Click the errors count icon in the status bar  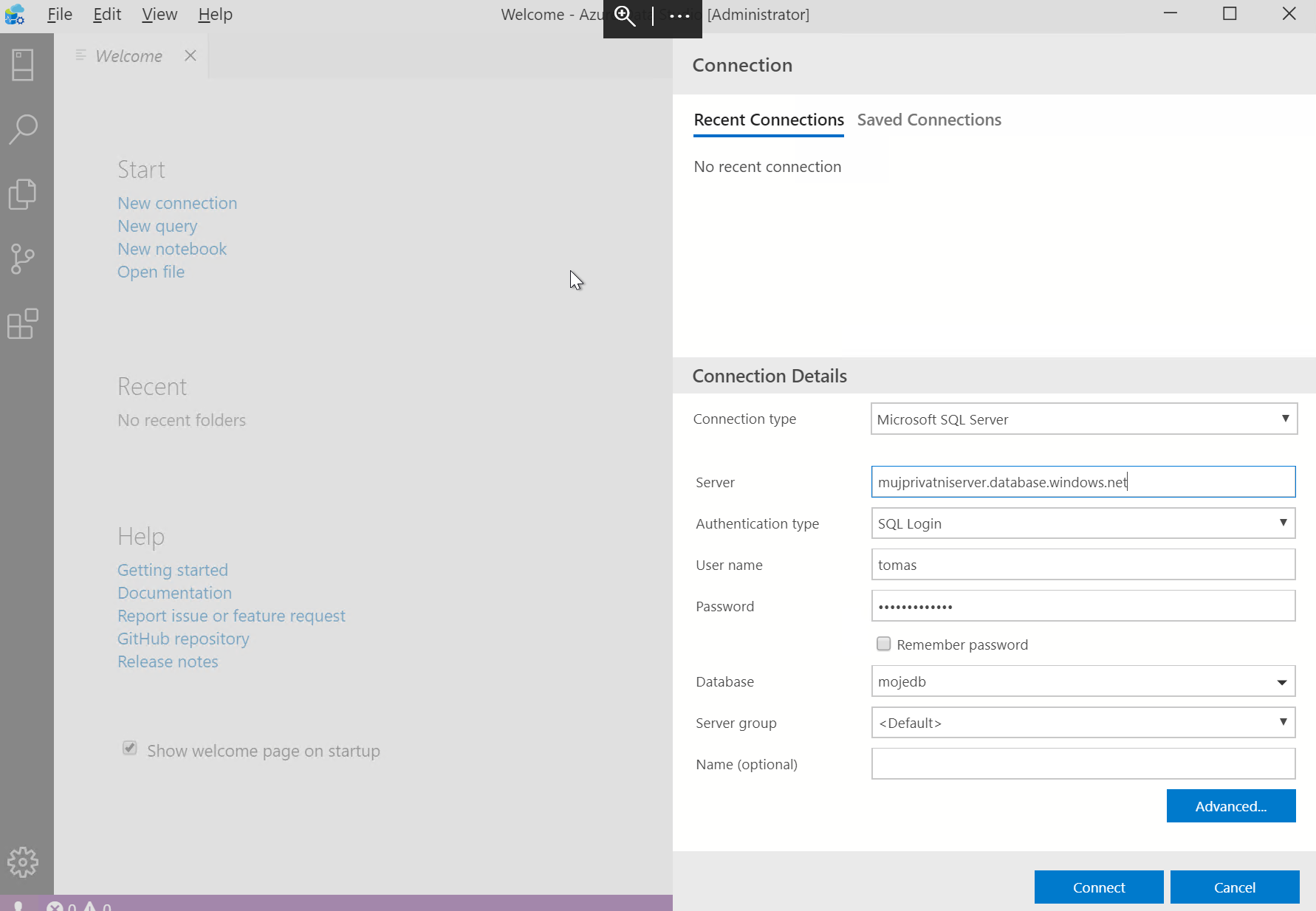coord(55,906)
